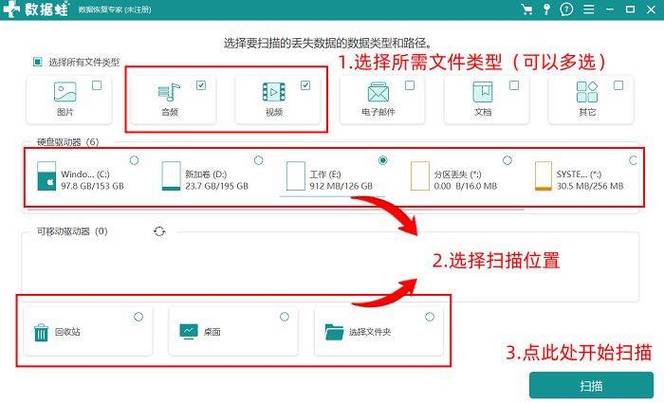Click the 选择文件夹 label text
Screen dimensions: 664x403
(370, 332)
